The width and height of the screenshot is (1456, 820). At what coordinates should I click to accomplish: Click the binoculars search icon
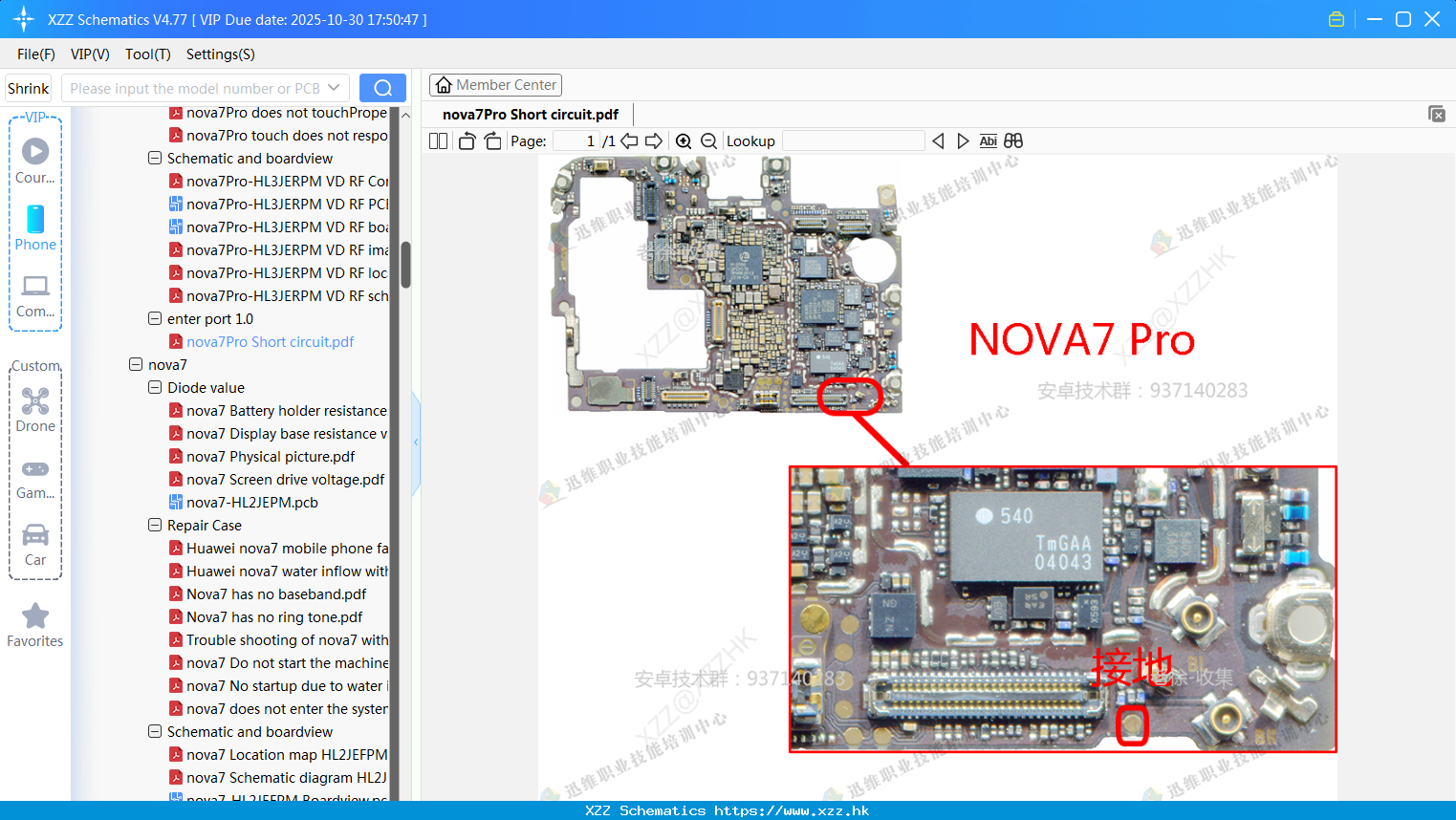pos(1013,141)
